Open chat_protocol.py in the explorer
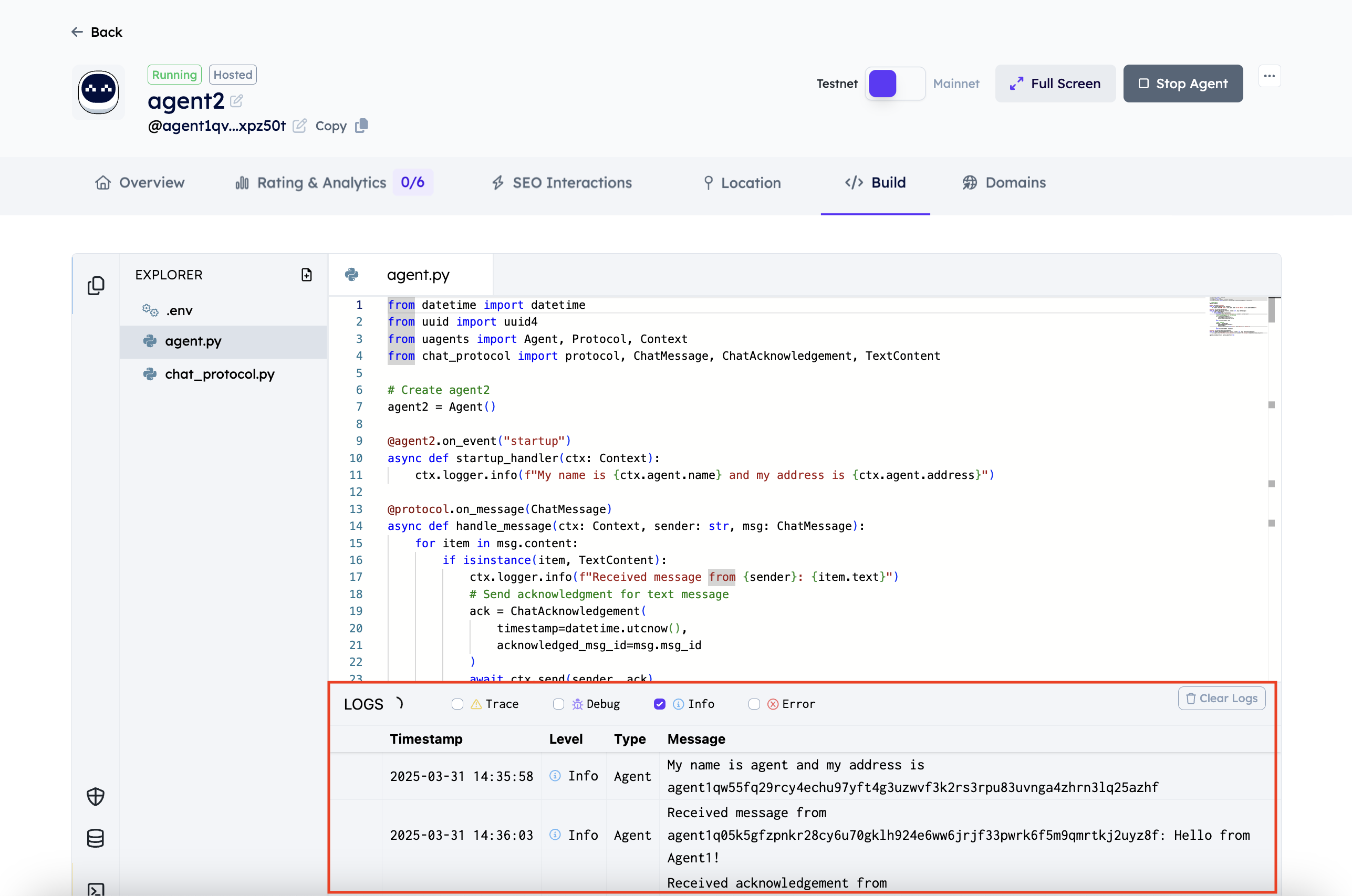 click(x=223, y=374)
